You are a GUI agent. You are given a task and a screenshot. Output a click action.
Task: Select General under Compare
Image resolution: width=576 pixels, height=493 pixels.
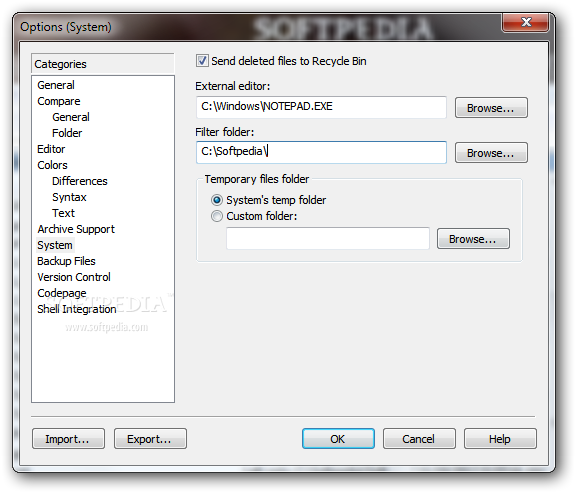pos(71,117)
